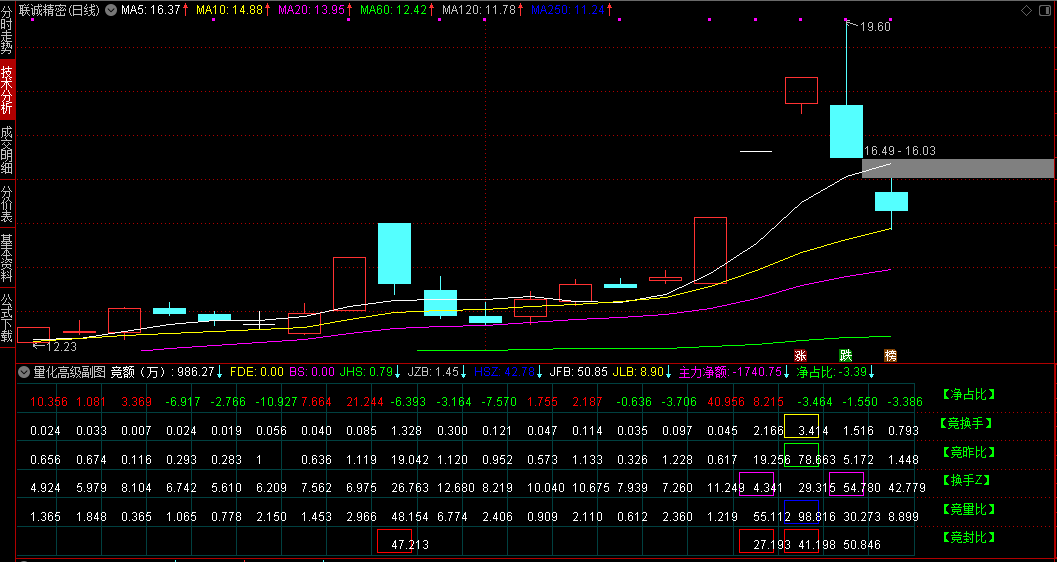Open the 分价表 side tab
1057x562 pixels.
8,204
